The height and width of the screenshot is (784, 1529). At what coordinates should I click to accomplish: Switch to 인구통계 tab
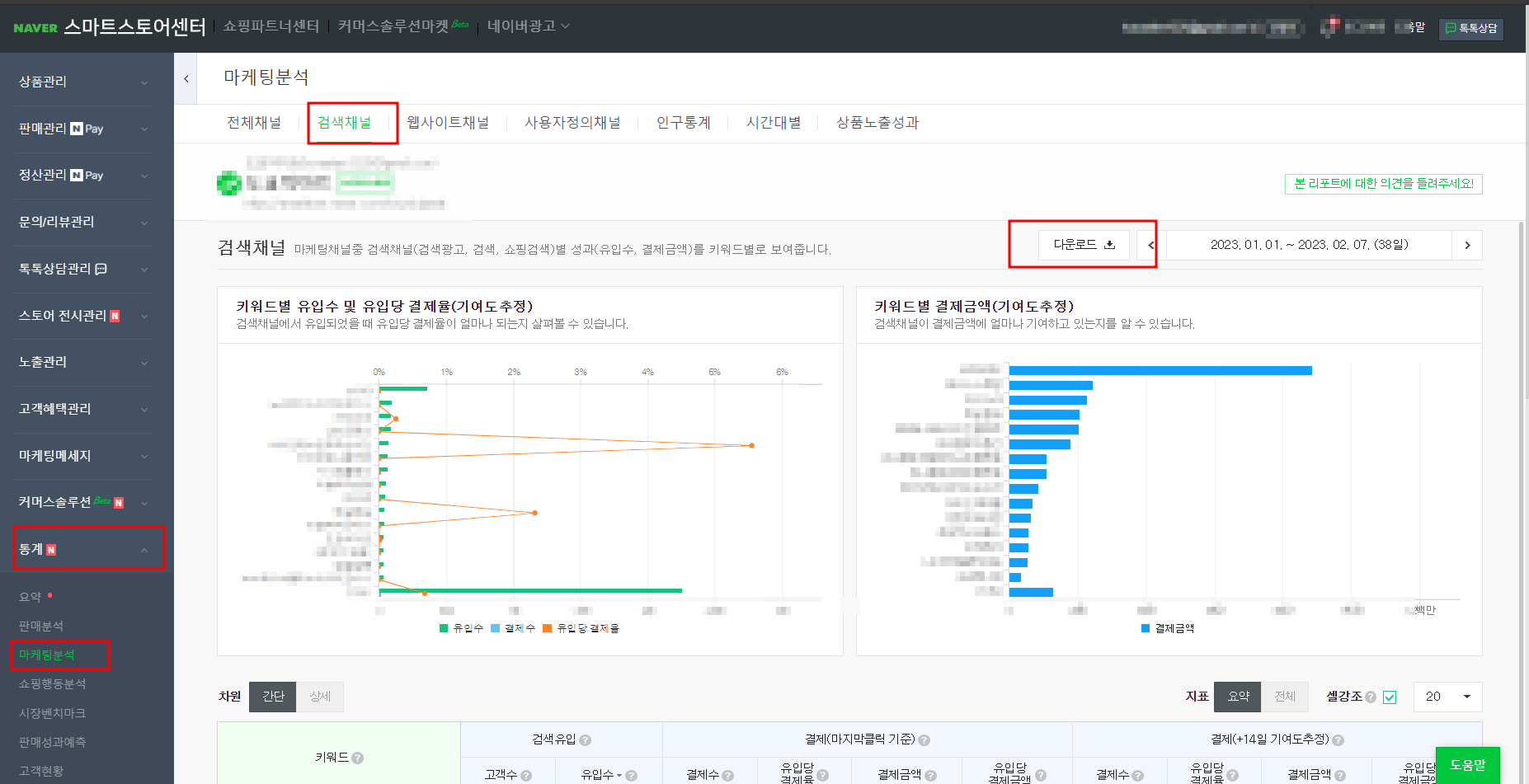click(684, 123)
